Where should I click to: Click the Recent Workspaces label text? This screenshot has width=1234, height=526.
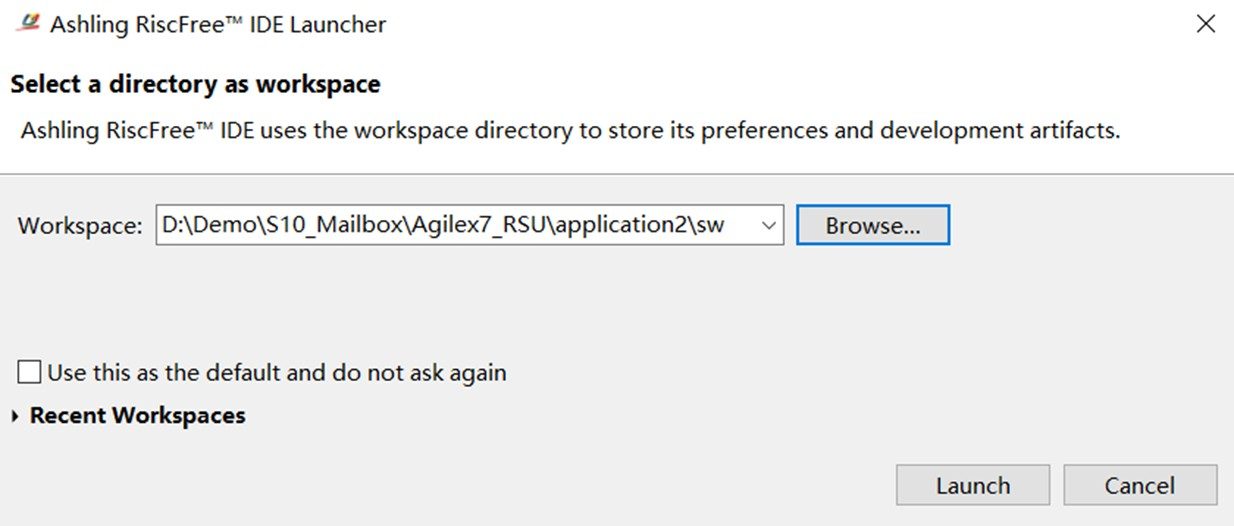pyautogui.click(x=137, y=415)
